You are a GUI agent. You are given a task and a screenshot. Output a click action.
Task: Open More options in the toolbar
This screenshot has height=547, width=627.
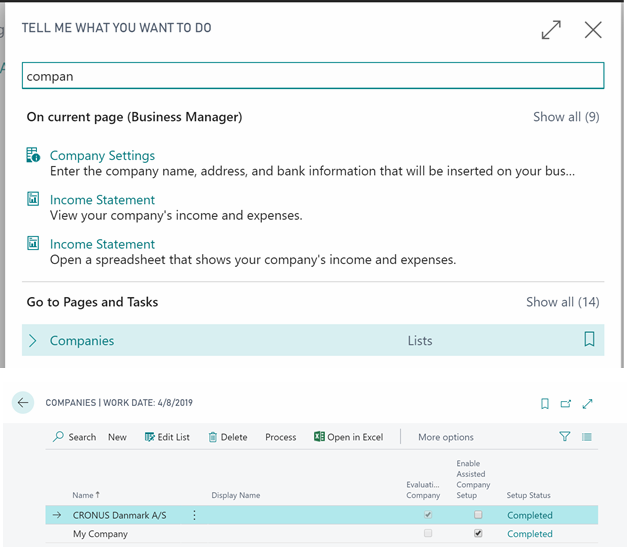(x=445, y=437)
